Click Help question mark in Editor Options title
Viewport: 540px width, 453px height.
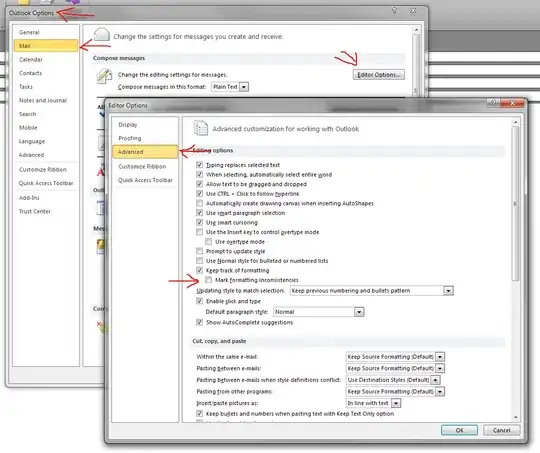point(493,103)
